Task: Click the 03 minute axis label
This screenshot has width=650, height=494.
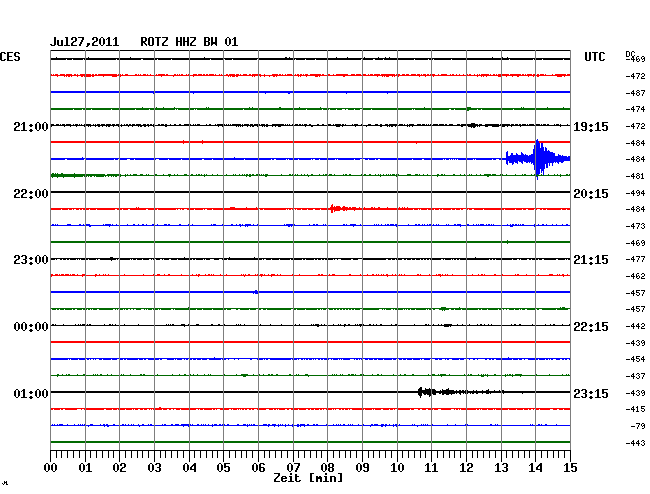Action: (154, 468)
